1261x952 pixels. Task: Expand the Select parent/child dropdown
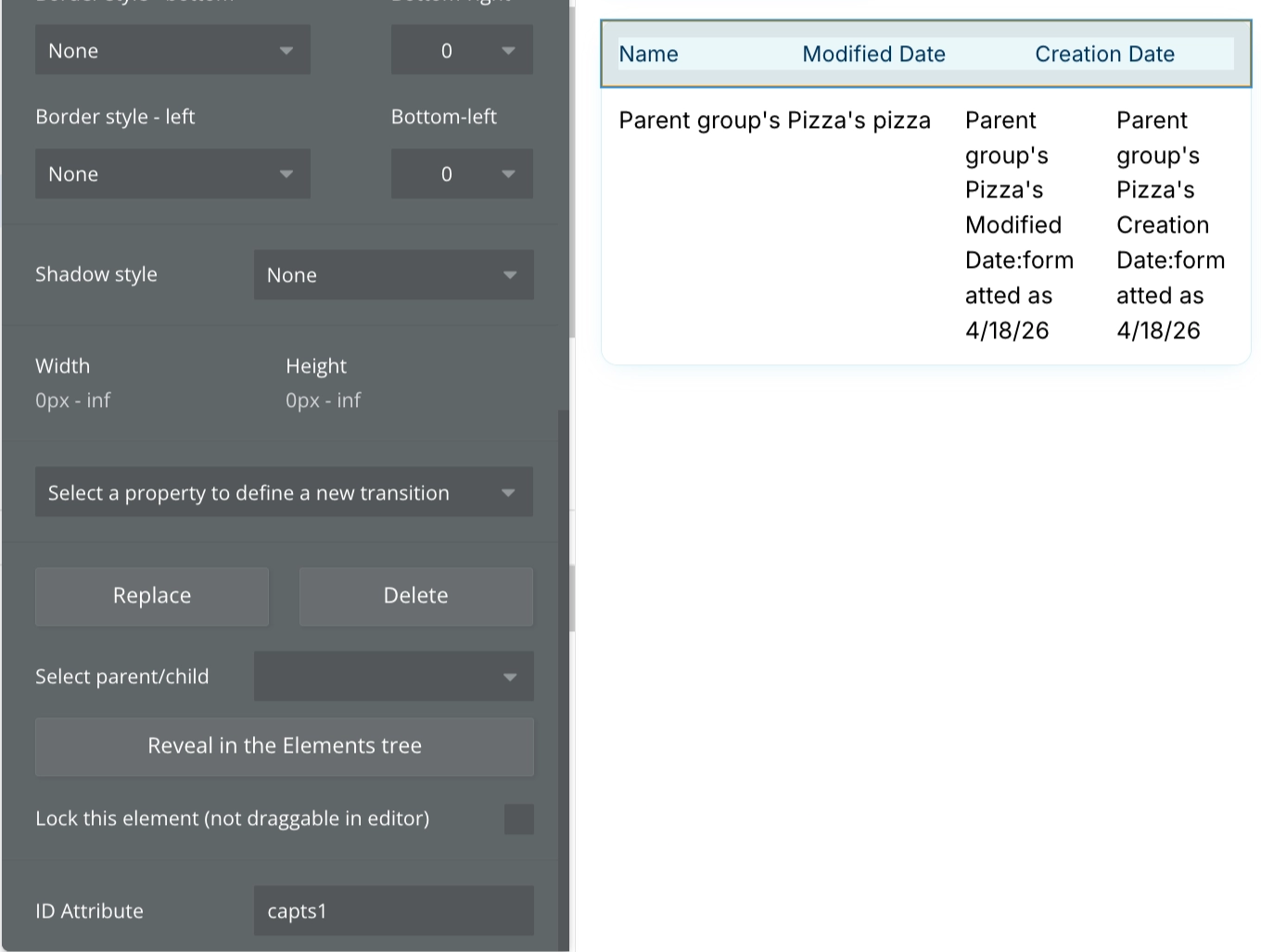pos(393,677)
